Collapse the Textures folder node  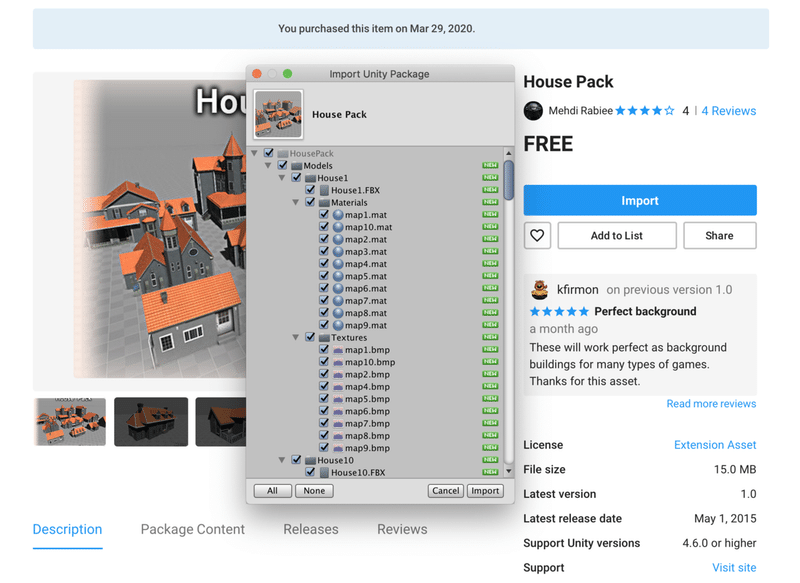tap(295, 337)
